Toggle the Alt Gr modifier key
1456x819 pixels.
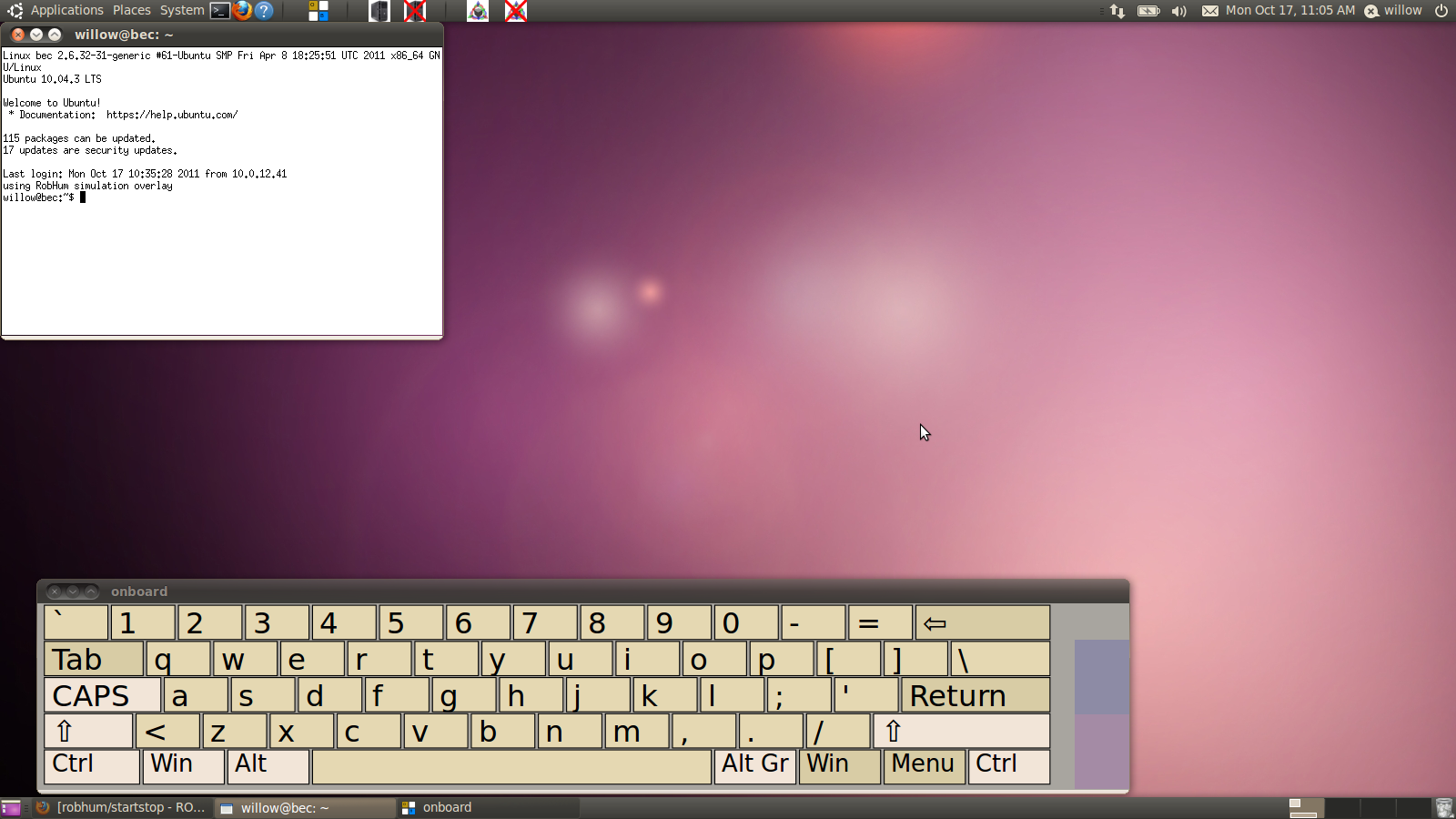click(755, 765)
